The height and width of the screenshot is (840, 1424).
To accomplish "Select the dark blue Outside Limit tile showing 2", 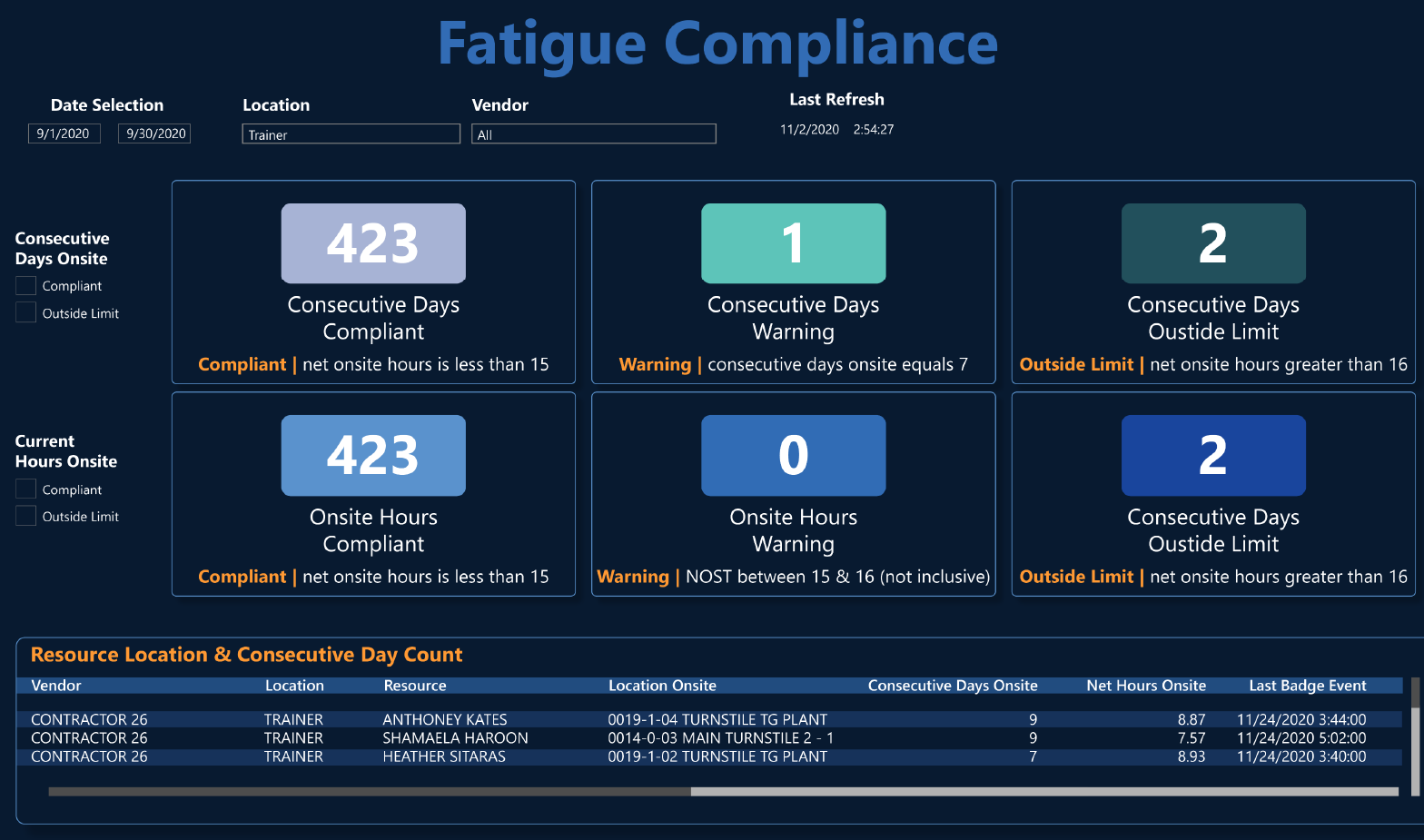I will coord(1213,455).
